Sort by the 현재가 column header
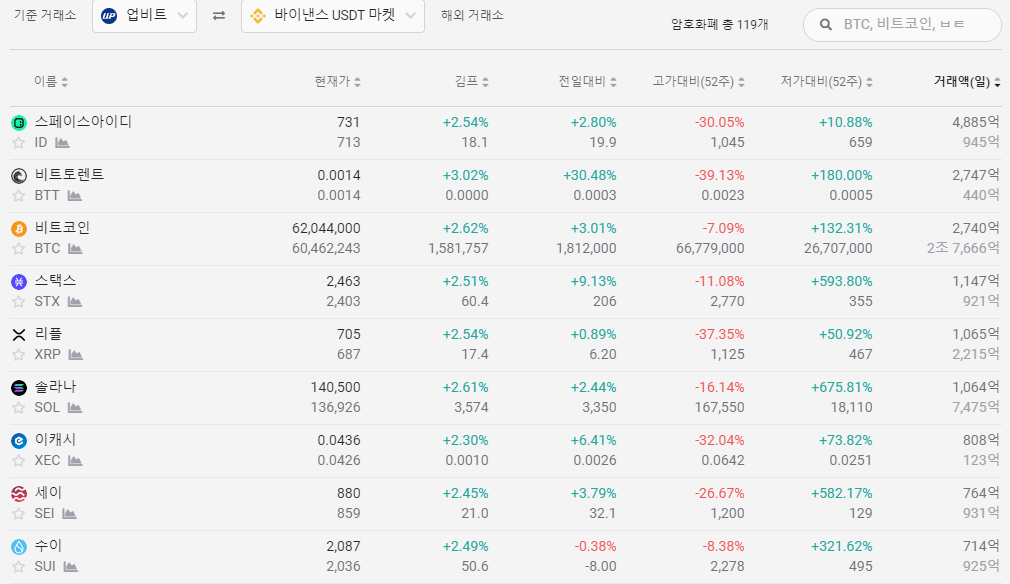This screenshot has width=1010, height=584. coord(338,81)
